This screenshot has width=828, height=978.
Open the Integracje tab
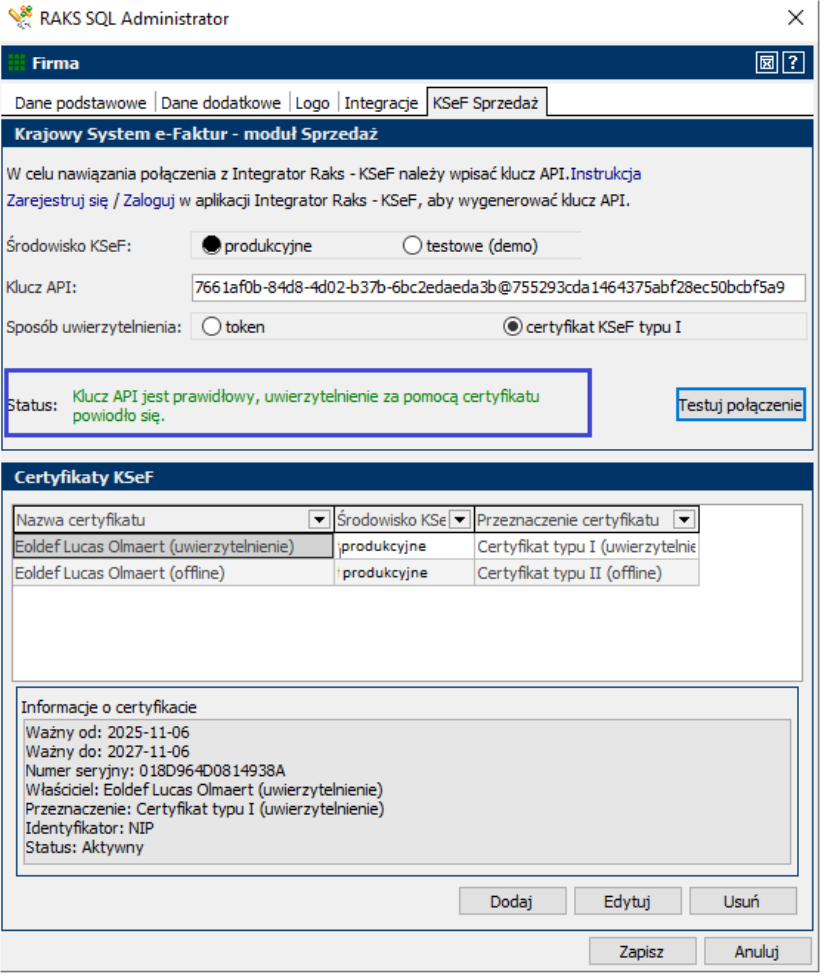click(x=381, y=103)
